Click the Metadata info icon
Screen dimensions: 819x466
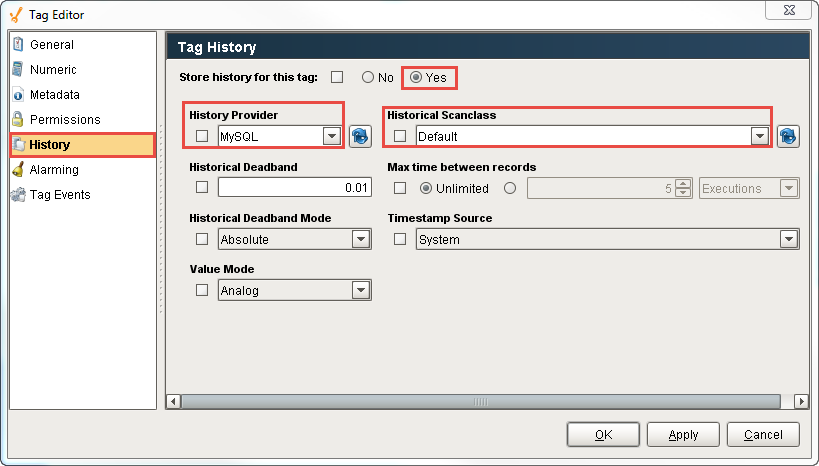(x=18, y=95)
